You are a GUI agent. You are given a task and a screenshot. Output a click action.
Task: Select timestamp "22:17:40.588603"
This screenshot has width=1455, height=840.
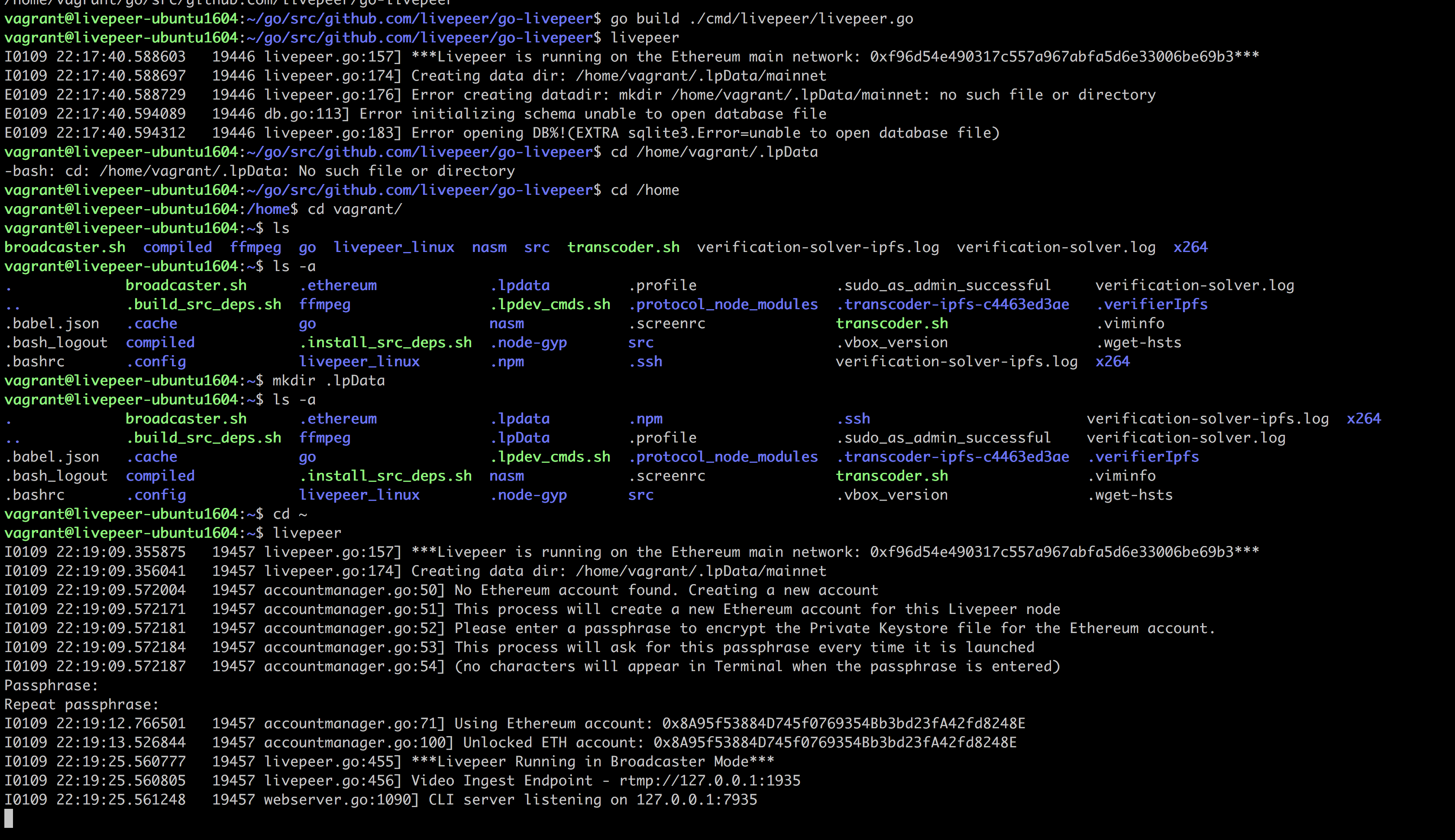[121, 57]
